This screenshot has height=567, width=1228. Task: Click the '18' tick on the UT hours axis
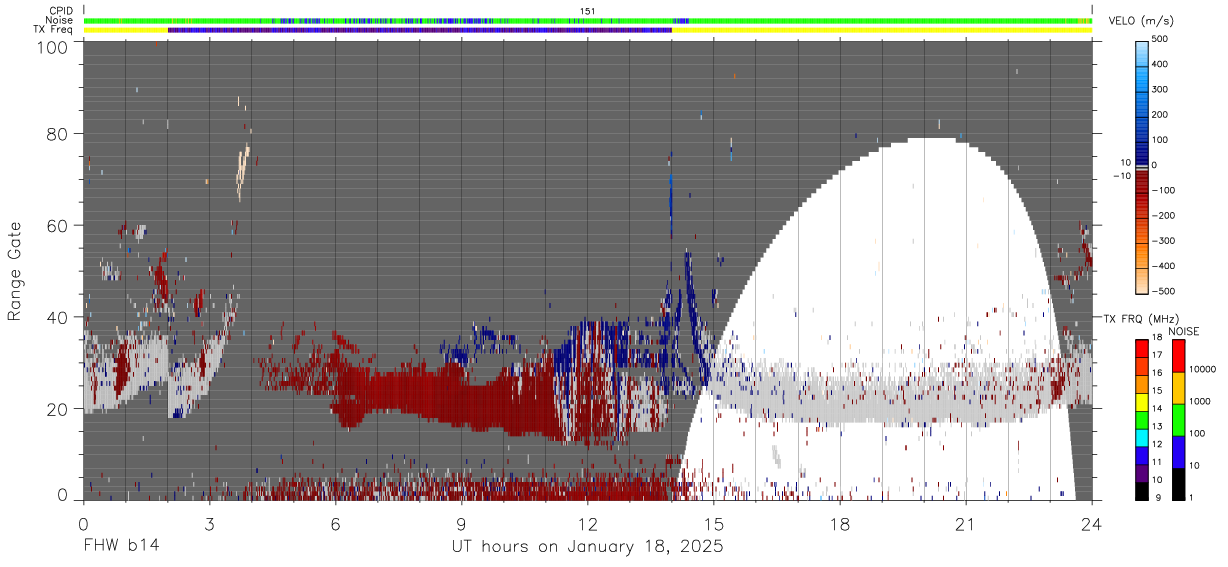click(x=840, y=523)
